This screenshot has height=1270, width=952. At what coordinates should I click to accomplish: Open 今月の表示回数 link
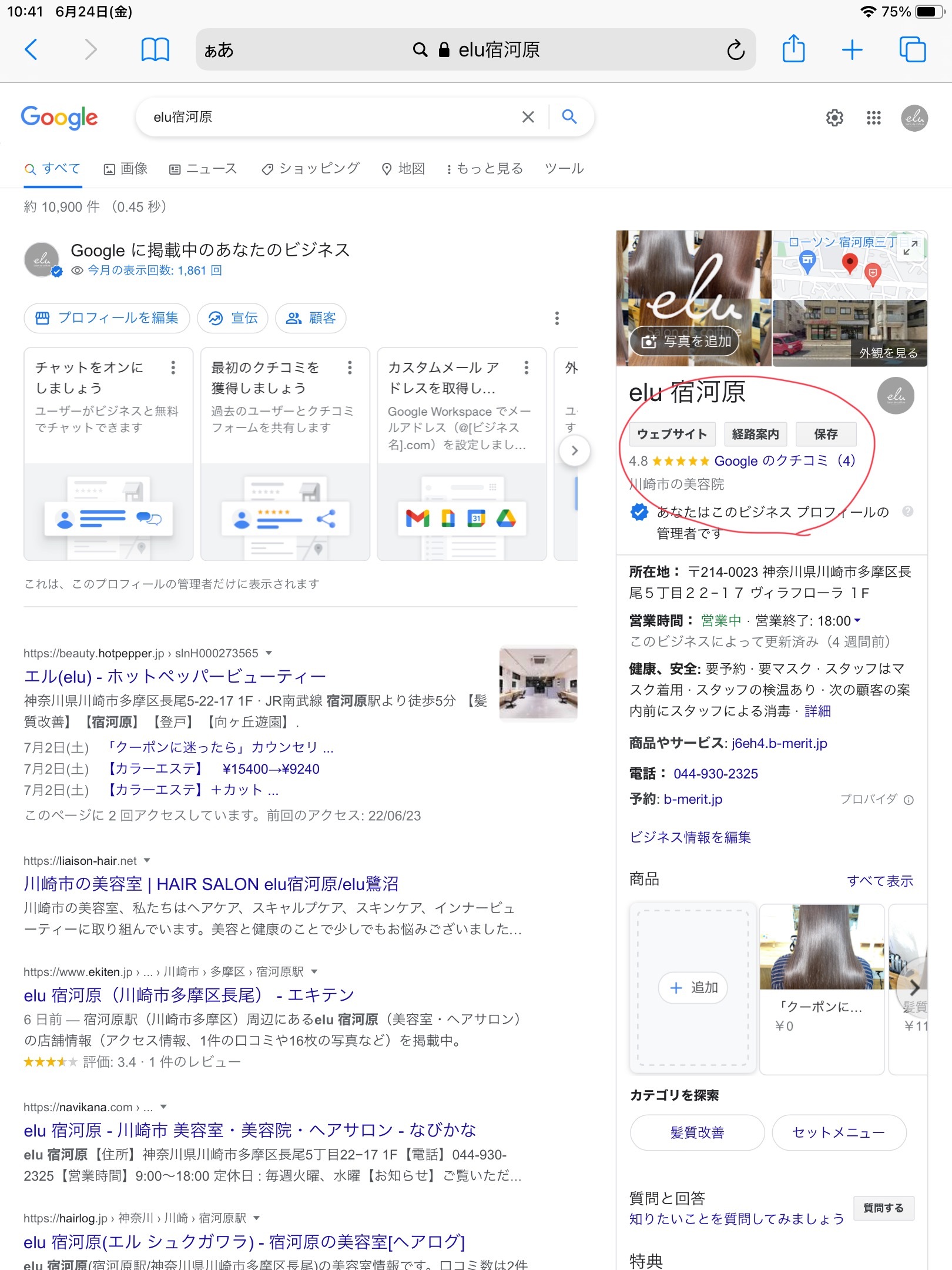point(155,270)
